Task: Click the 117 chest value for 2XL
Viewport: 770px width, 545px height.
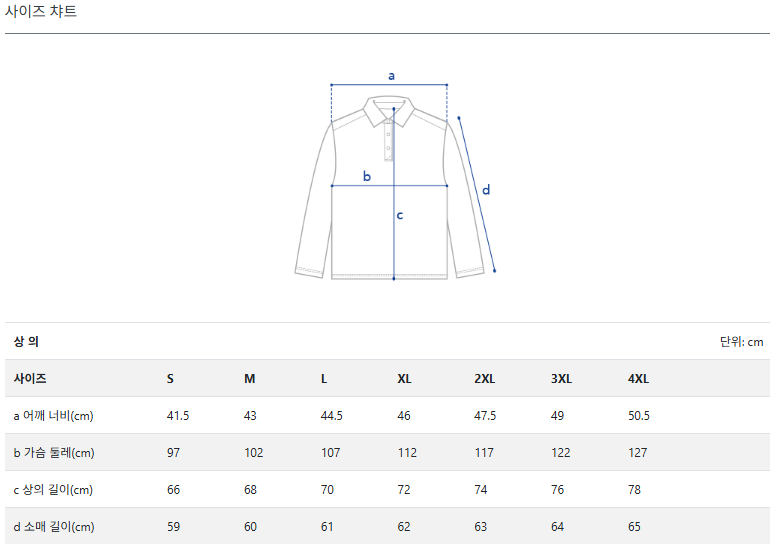Action: click(x=484, y=453)
